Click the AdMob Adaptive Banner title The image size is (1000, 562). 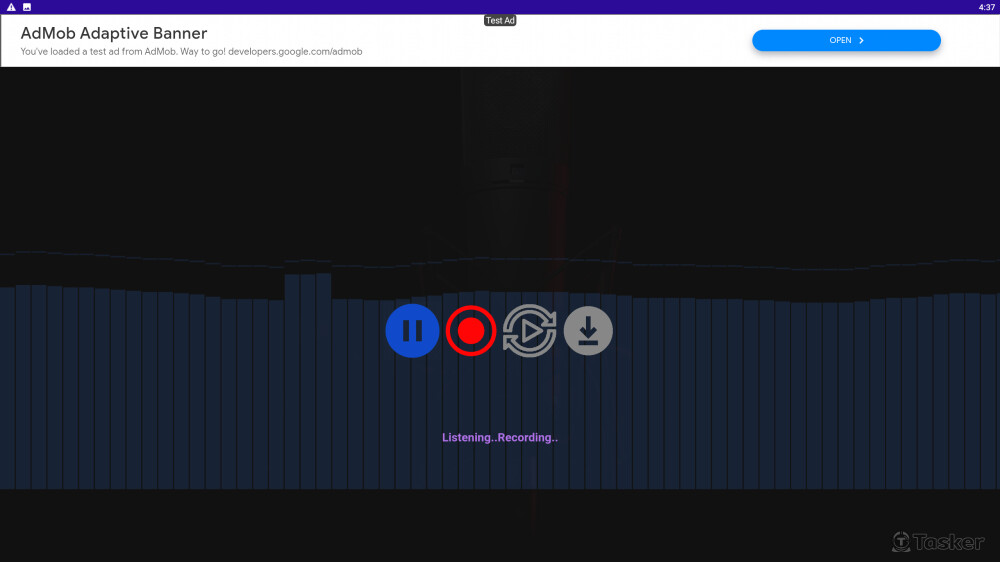tap(114, 33)
